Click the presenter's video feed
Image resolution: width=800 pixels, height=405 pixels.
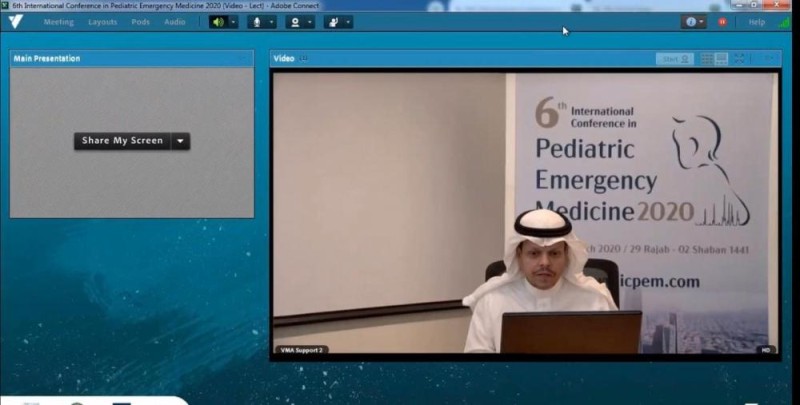526,213
